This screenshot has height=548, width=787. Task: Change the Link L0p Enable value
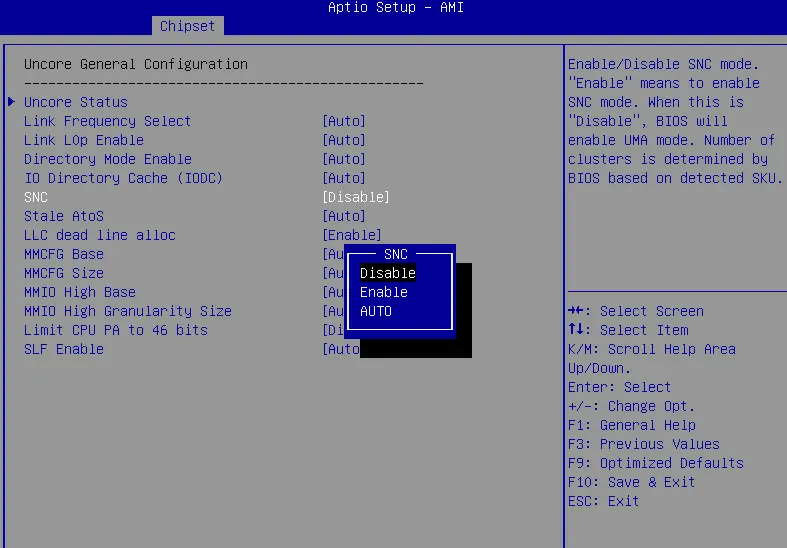click(x=344, y=140)
